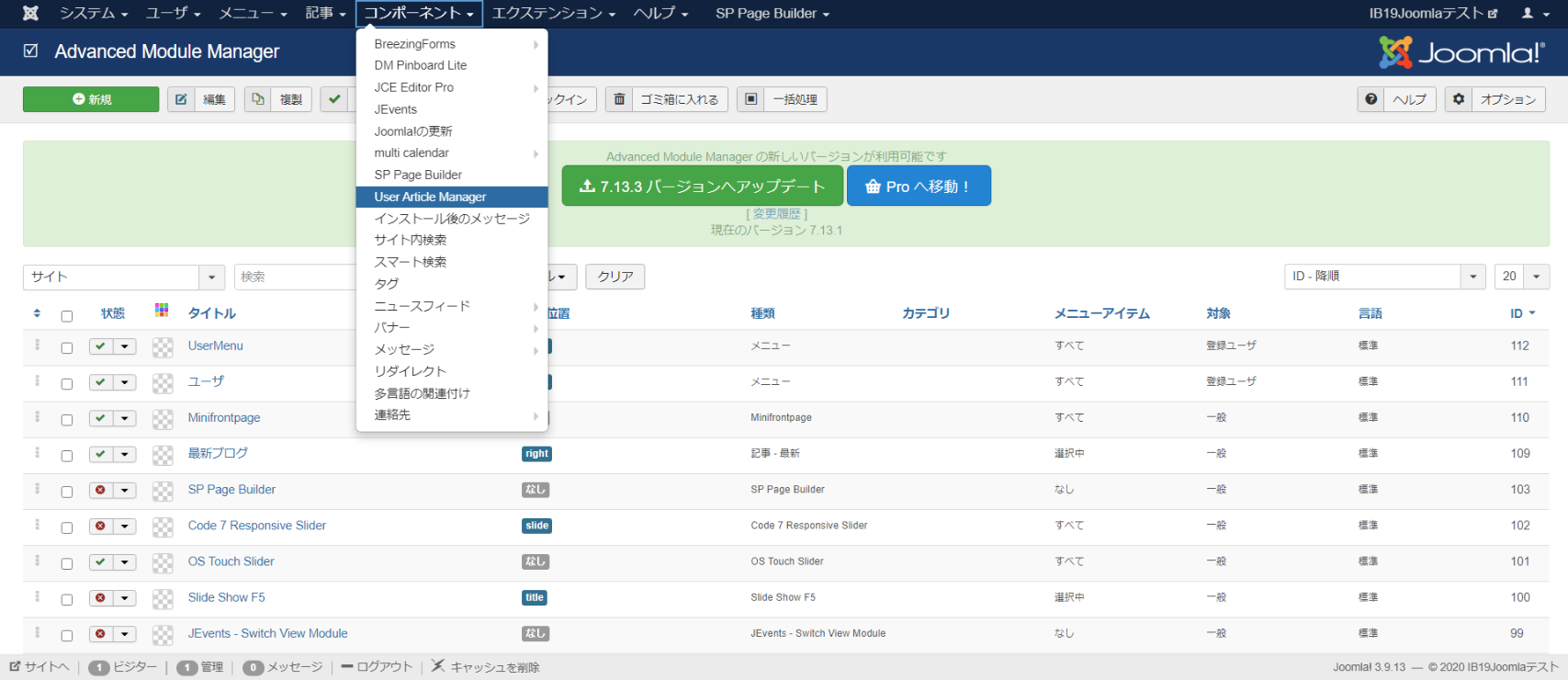Expand the ID - 降順 sort order dropdown
The width and height of the screenshot is (1568, 680).
[1473, 277]
